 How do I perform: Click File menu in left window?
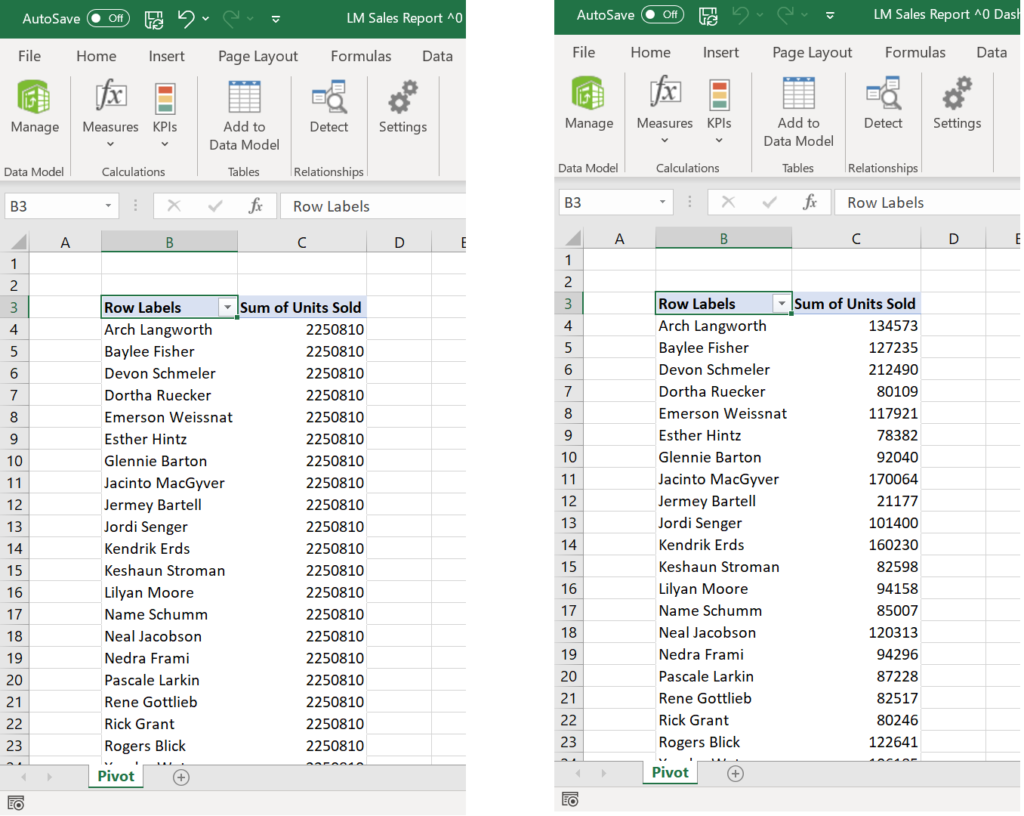(29, 56)
